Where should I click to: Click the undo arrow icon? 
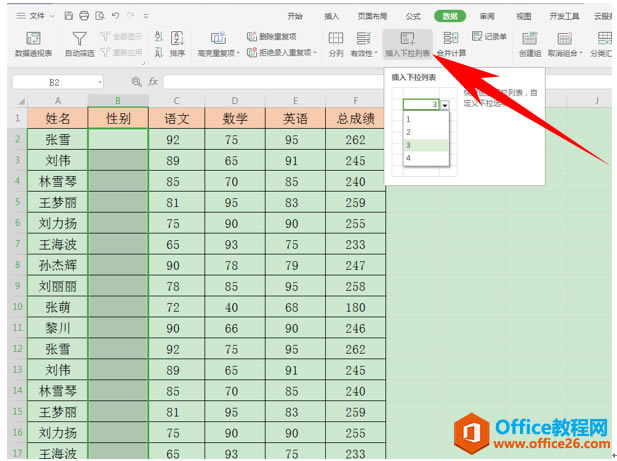116,16
